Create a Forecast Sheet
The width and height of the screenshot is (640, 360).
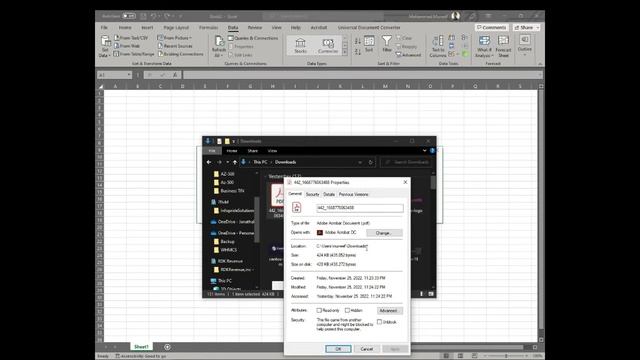tap(503, 46)
